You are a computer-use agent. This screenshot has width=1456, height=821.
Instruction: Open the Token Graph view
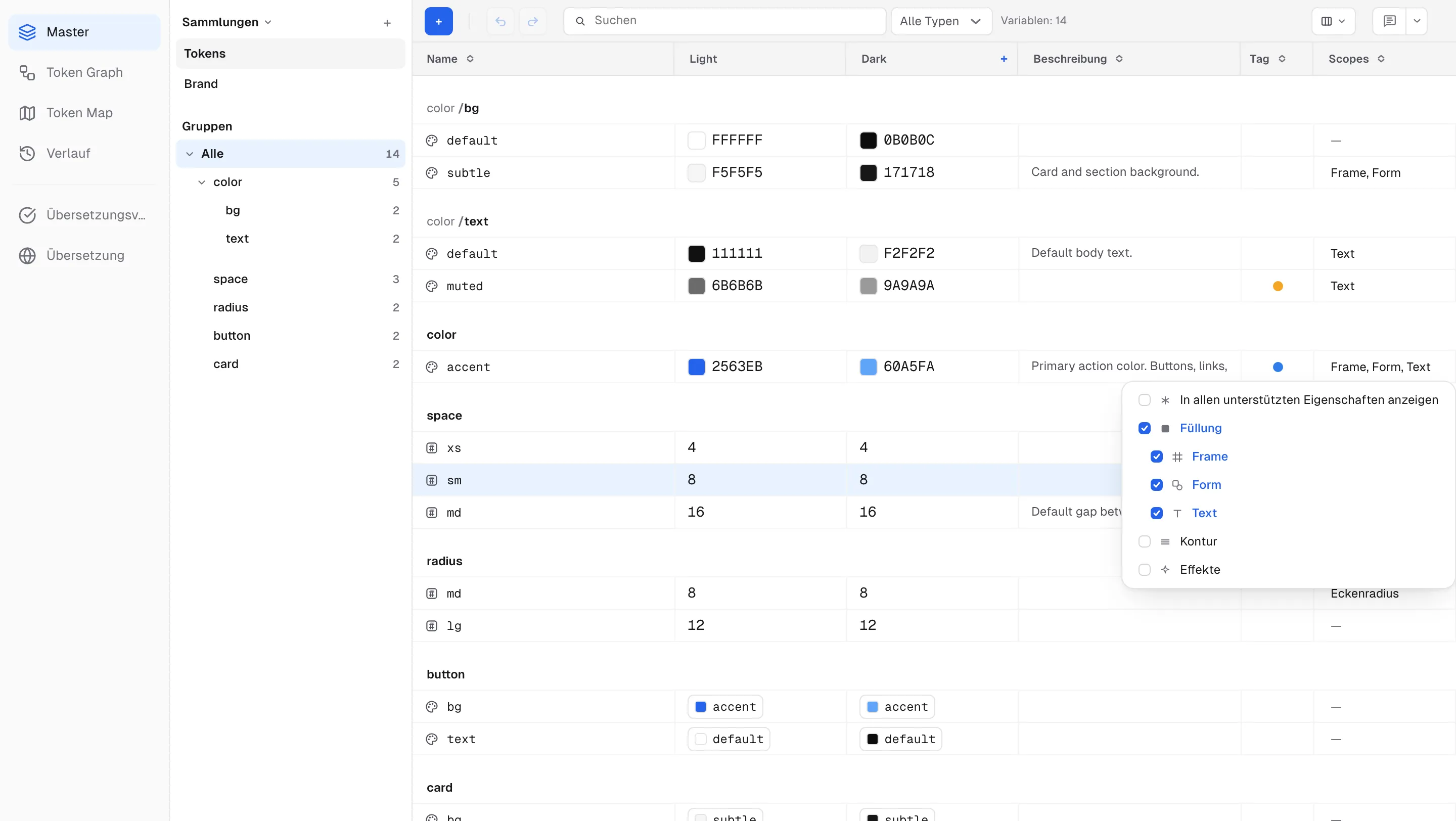coord(84,72)
